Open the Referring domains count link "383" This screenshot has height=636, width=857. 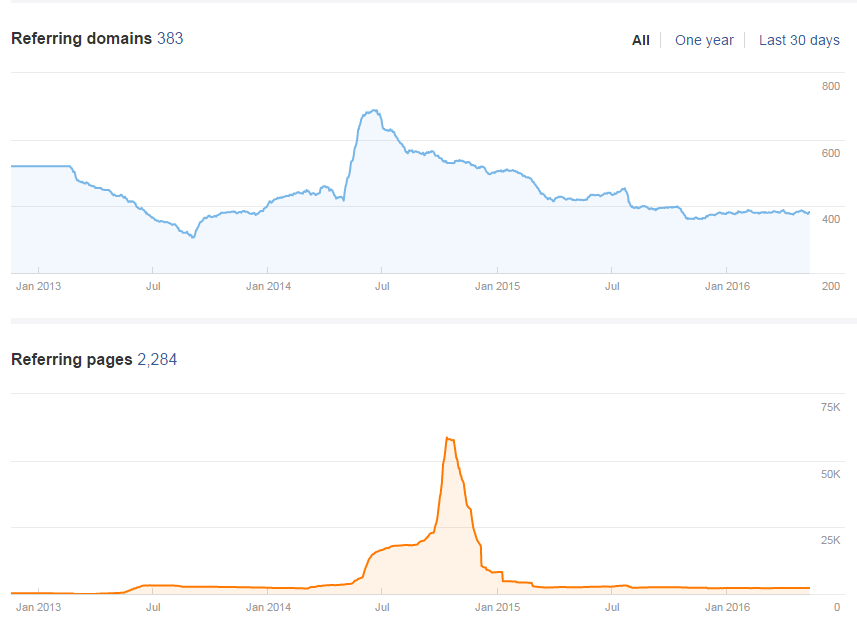[x=171, y=39]
